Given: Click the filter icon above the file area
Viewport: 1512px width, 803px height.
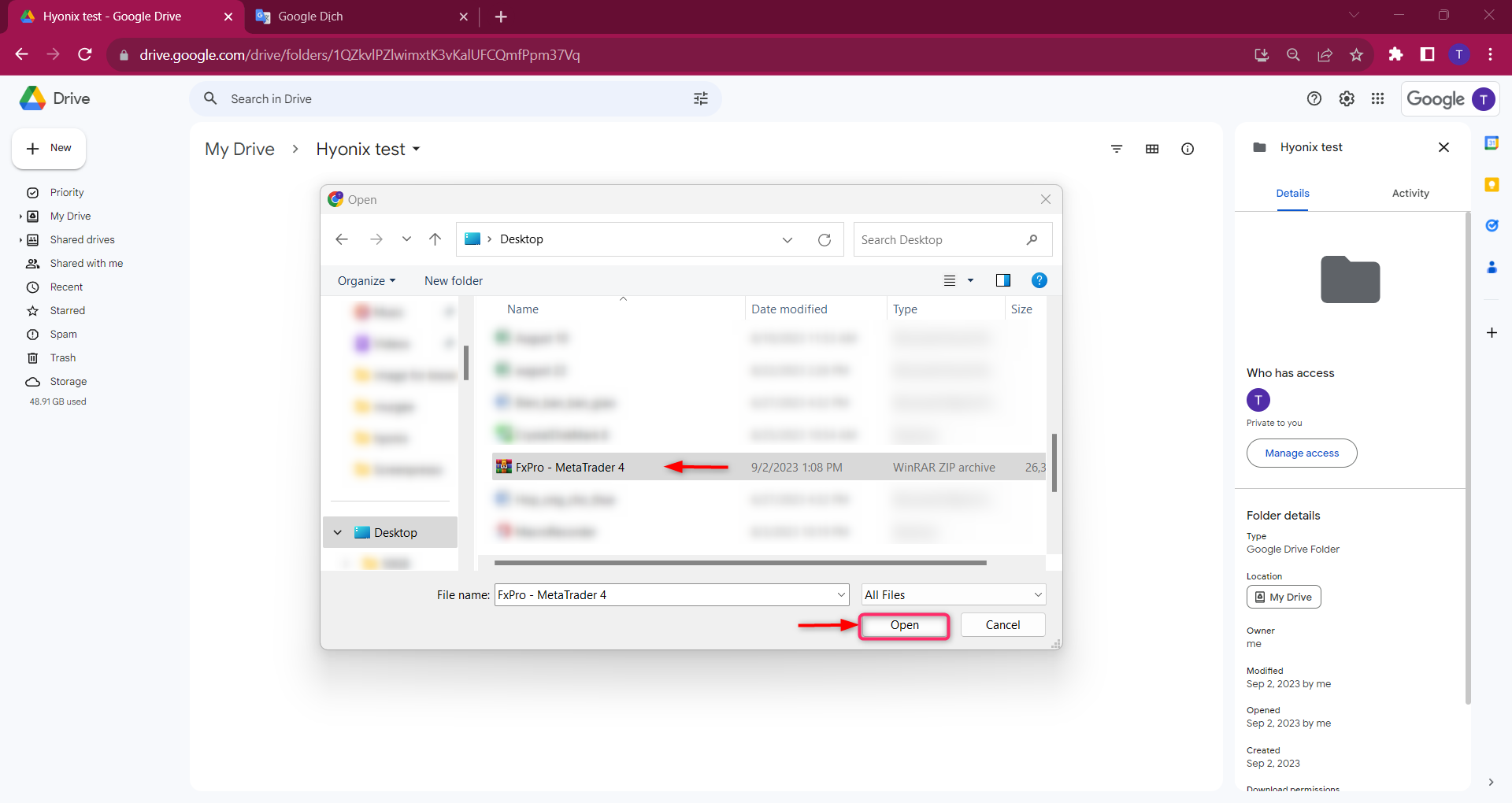Looking at the screenshot, I should click(x=1117, y=149).
